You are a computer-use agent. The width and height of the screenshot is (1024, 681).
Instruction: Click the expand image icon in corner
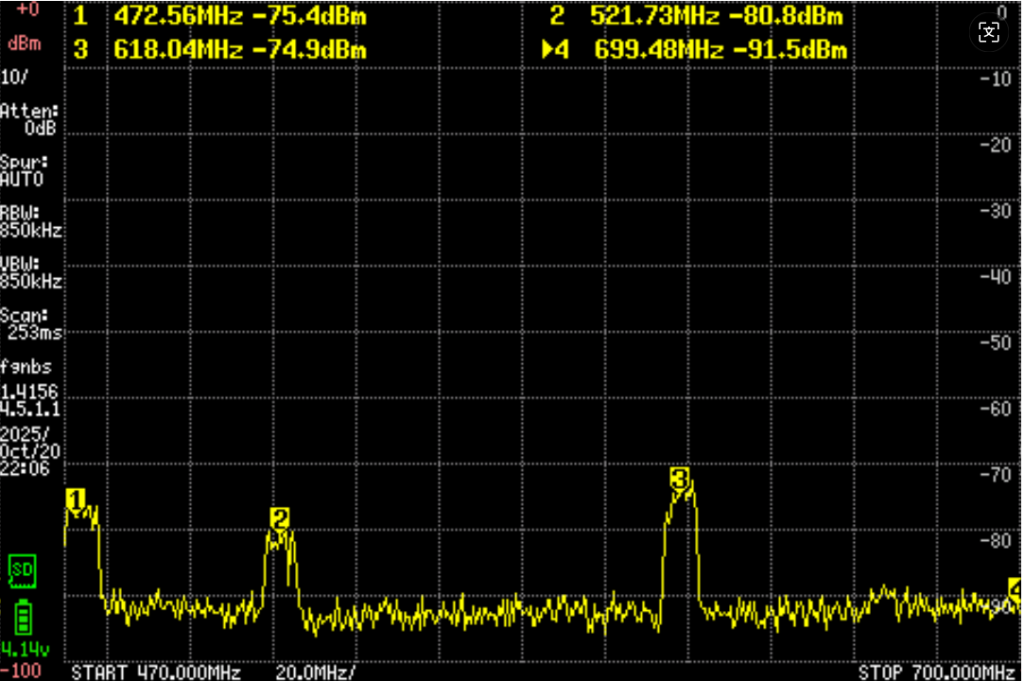[x=988, y=32]
